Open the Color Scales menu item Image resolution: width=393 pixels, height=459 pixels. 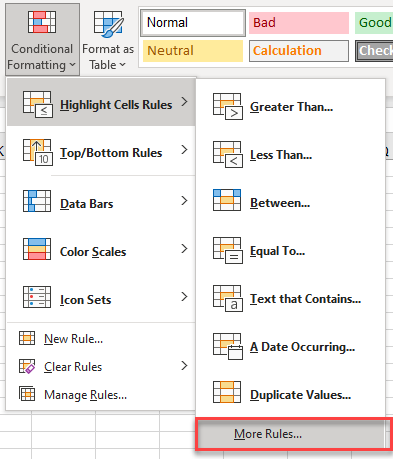coord(101,249)
